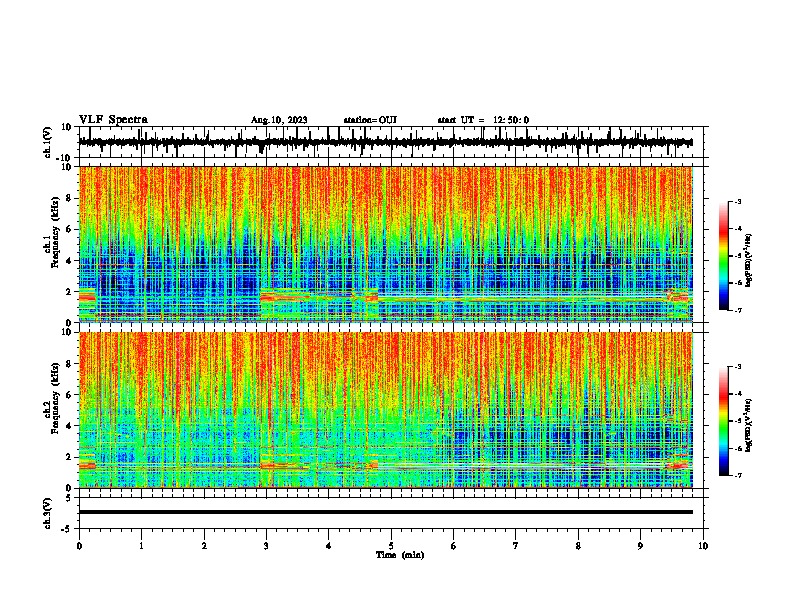Click the ch.2 color bar log PSD unit label
This screenshot has height=612, width=792.
[x=748, y=425]
